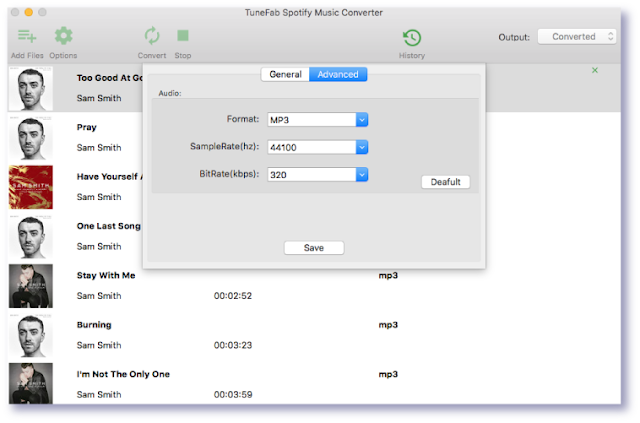The image size is (640, 423).
Task: Click Sam Smith under Burning
Action: point(99,345)
